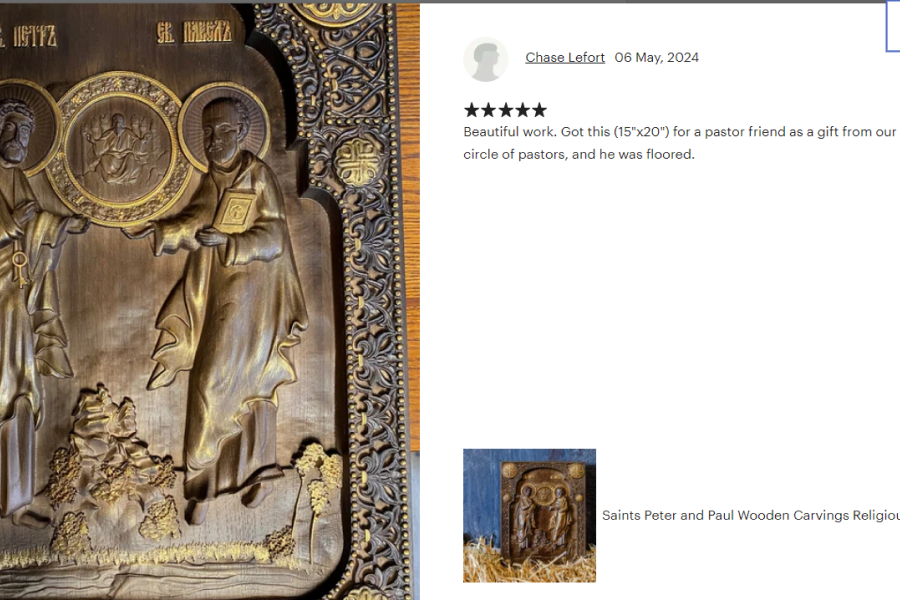The width and height of the screenshot is (900, 600).
Task: Click the review date 06 May, 2024
Action: pos(657,57)
